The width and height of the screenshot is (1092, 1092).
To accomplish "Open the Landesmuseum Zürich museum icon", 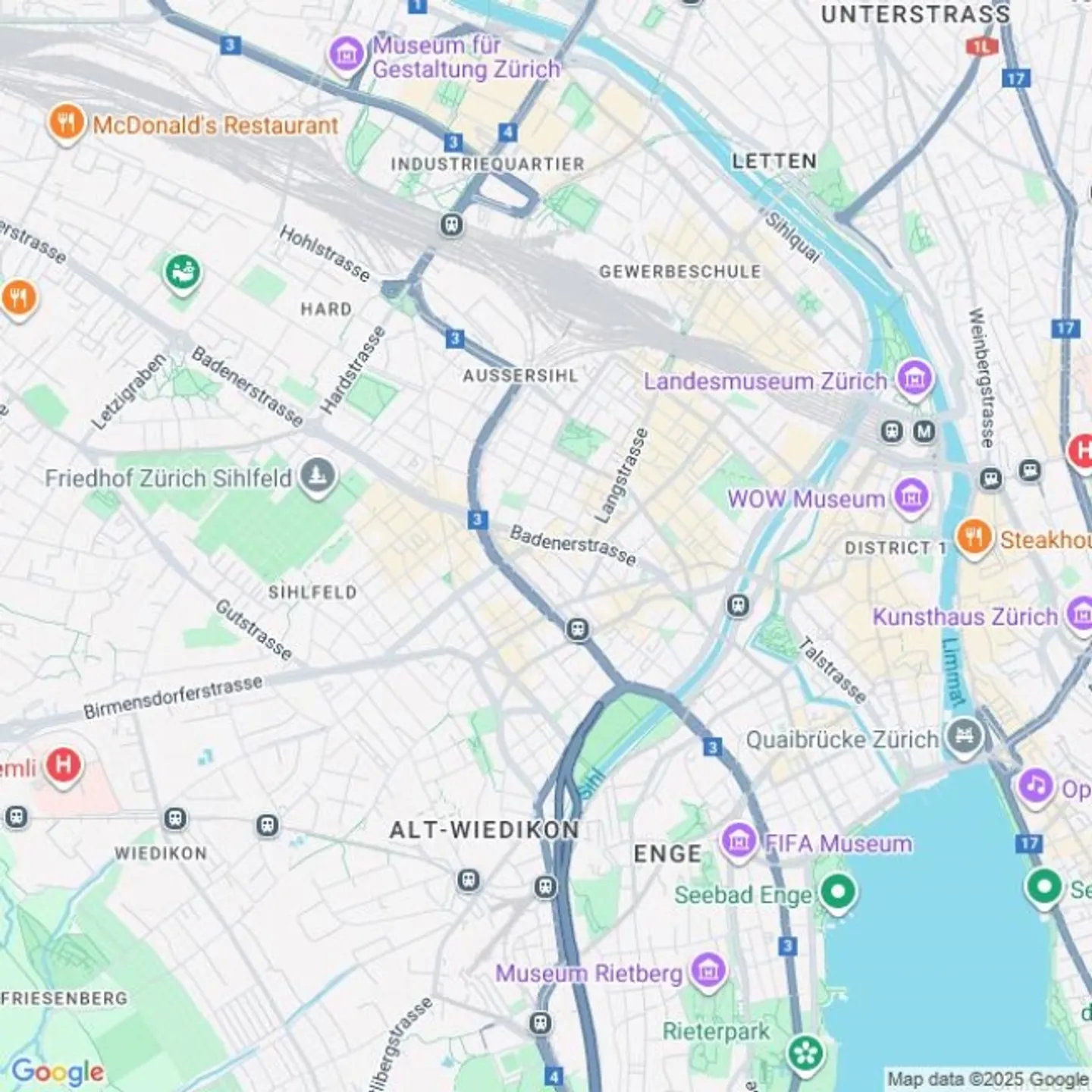I will tap(914, 378).
